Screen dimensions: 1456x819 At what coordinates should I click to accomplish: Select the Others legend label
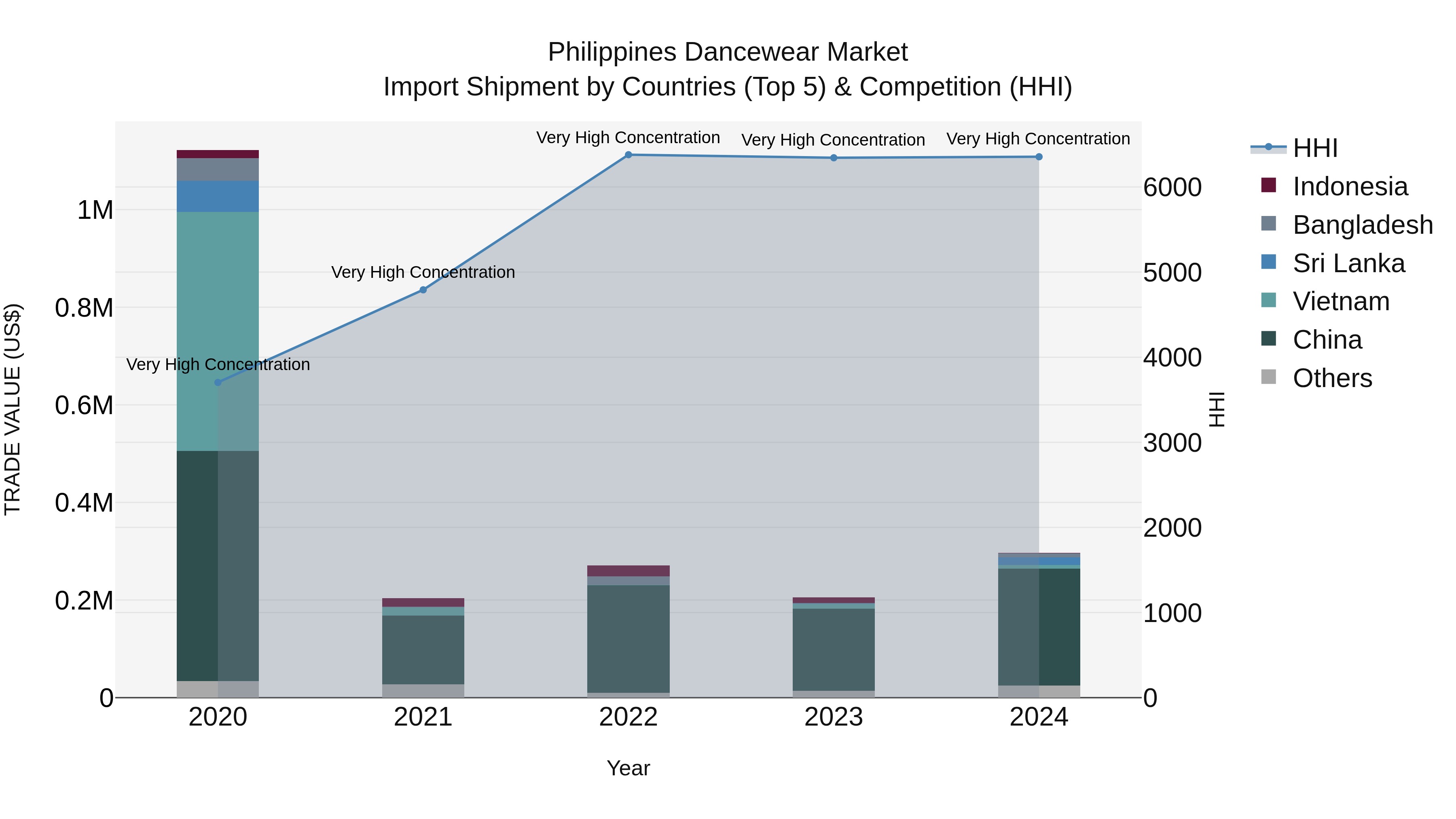1333,378
